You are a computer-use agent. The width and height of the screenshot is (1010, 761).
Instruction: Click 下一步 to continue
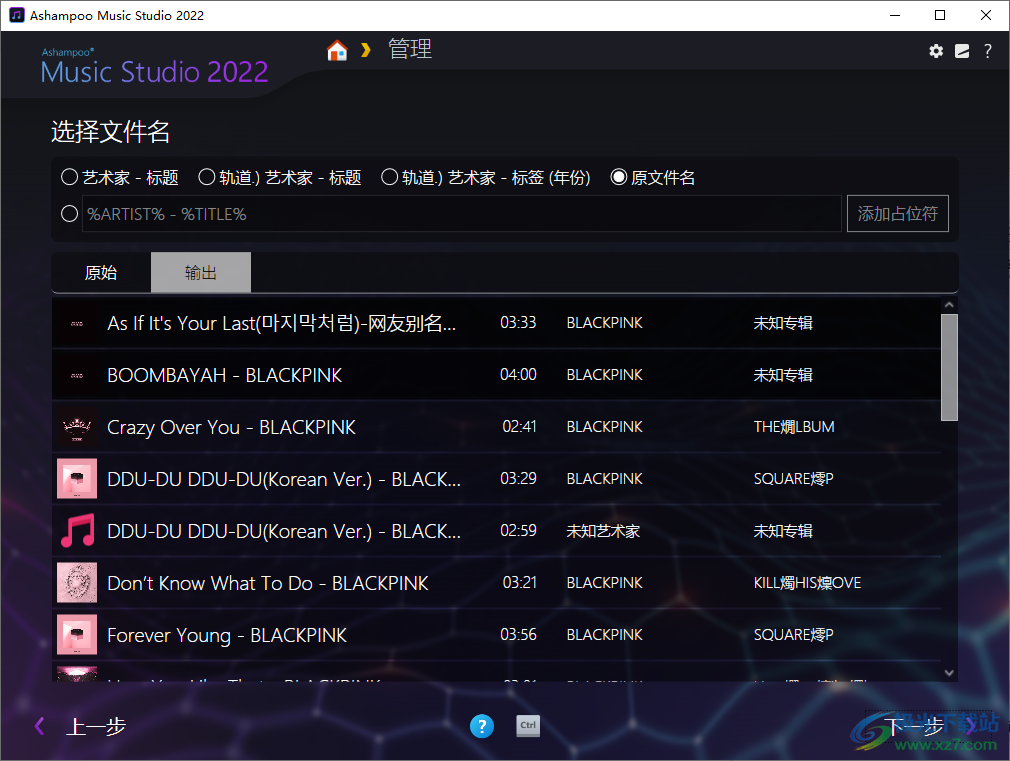[x=913, y=726]
